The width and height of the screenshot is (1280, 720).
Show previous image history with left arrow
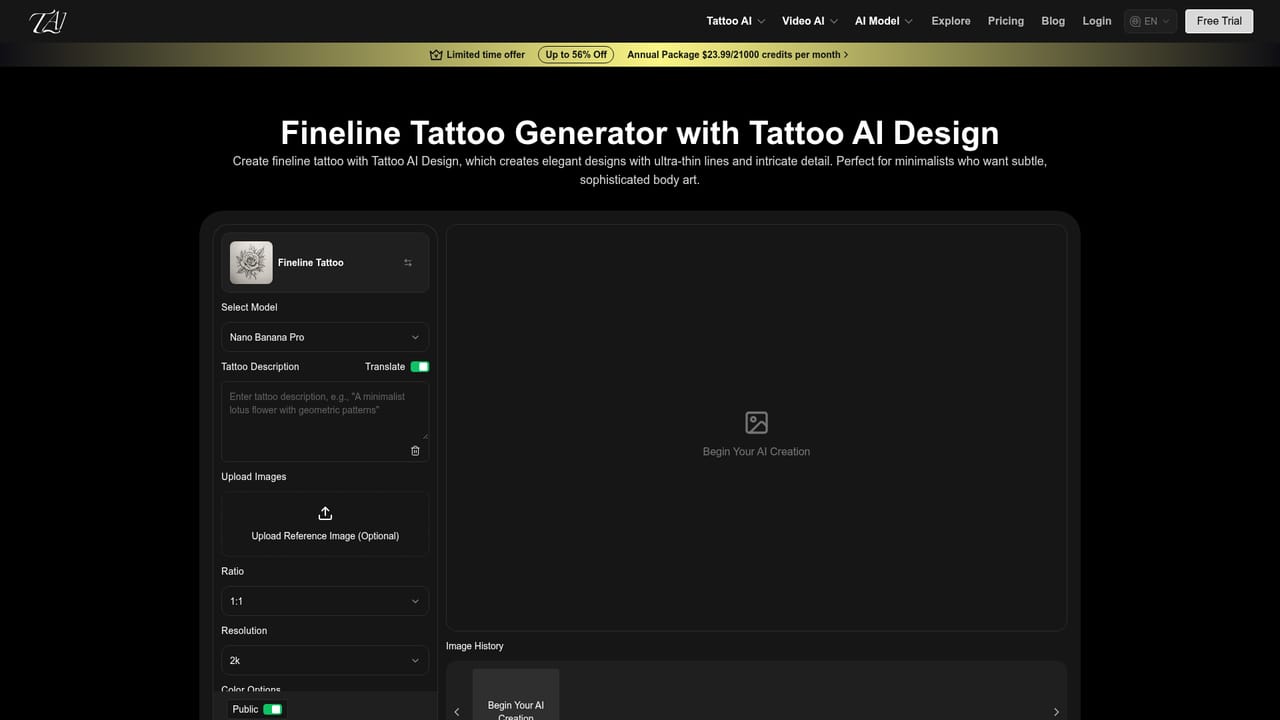[x=457, y=712]
